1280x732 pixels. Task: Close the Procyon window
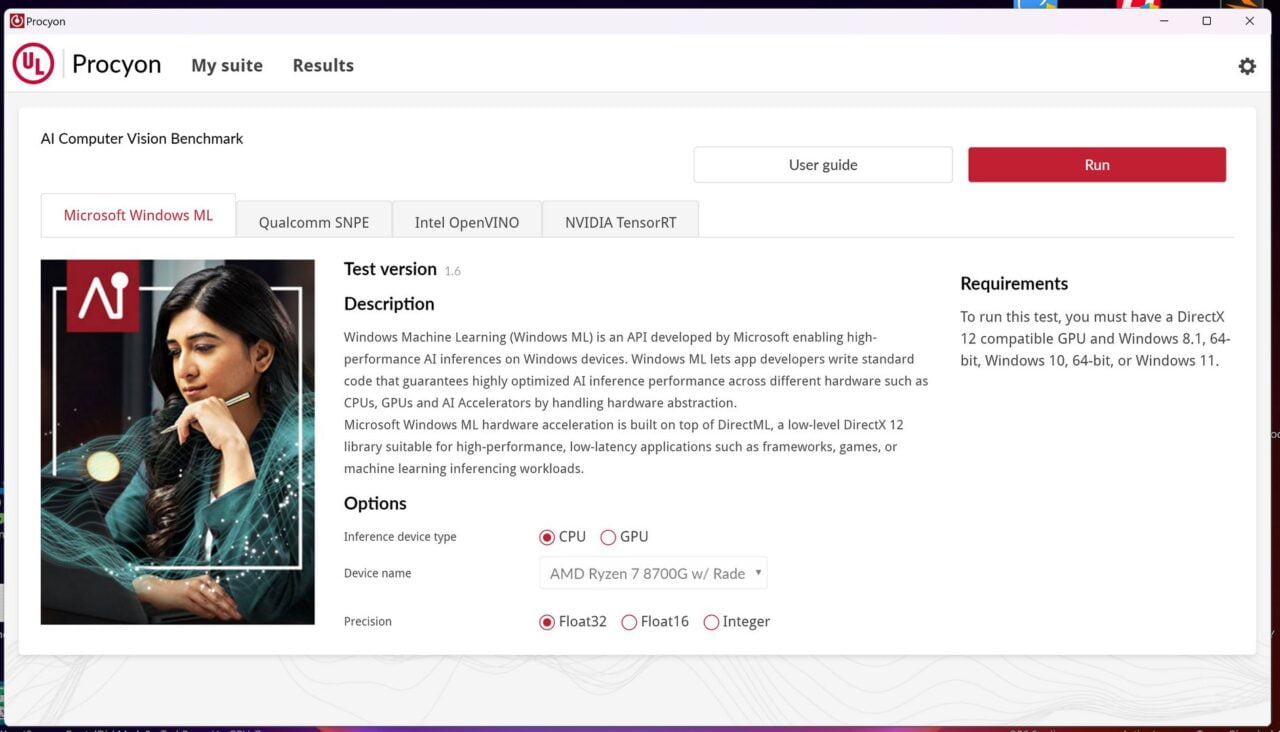point(1250,21)
